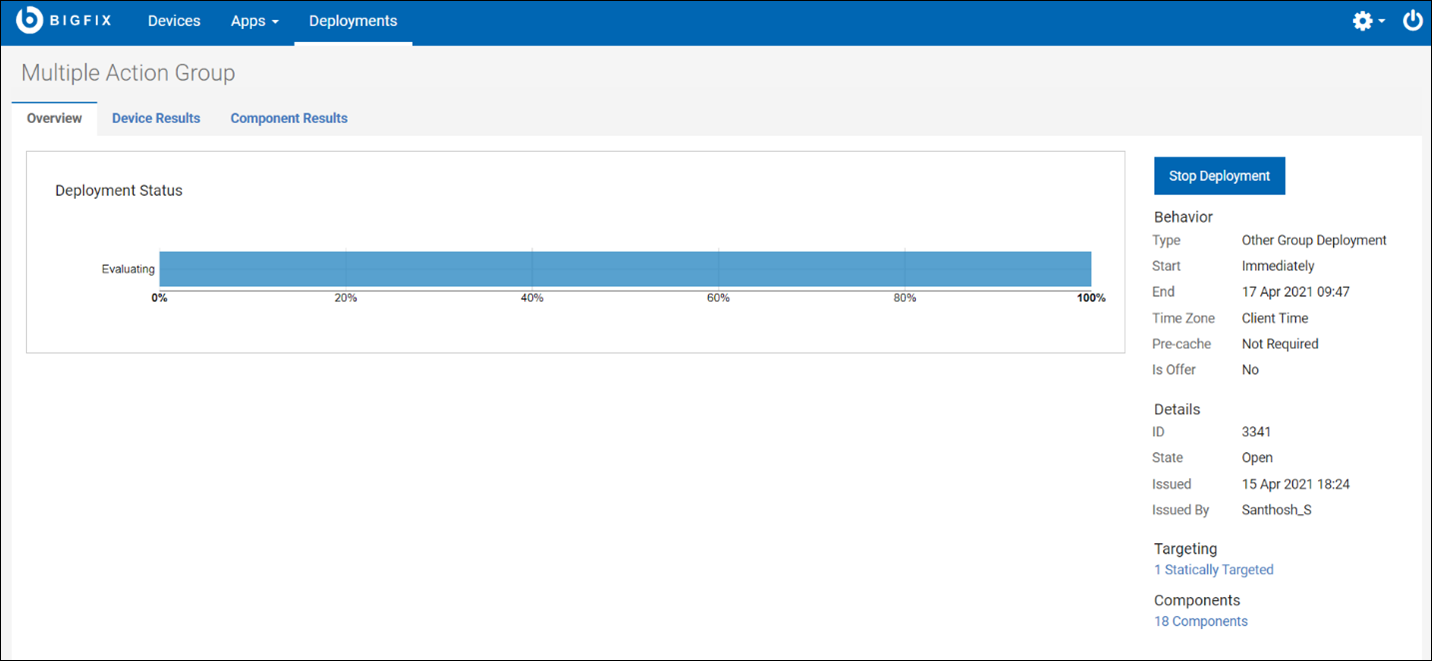Click the power logout icon
The image size is (1432, 661).
(x=1412, y=20)
